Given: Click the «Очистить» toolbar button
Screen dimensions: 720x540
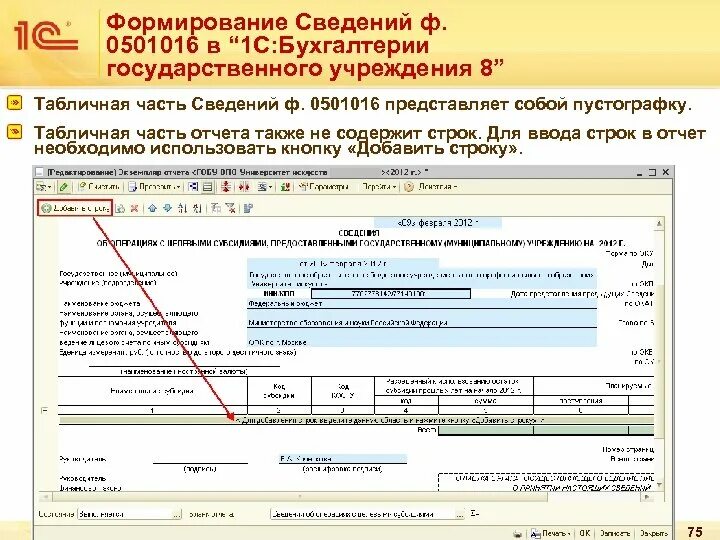Looking at the screenshot, I should pos(99,187).
